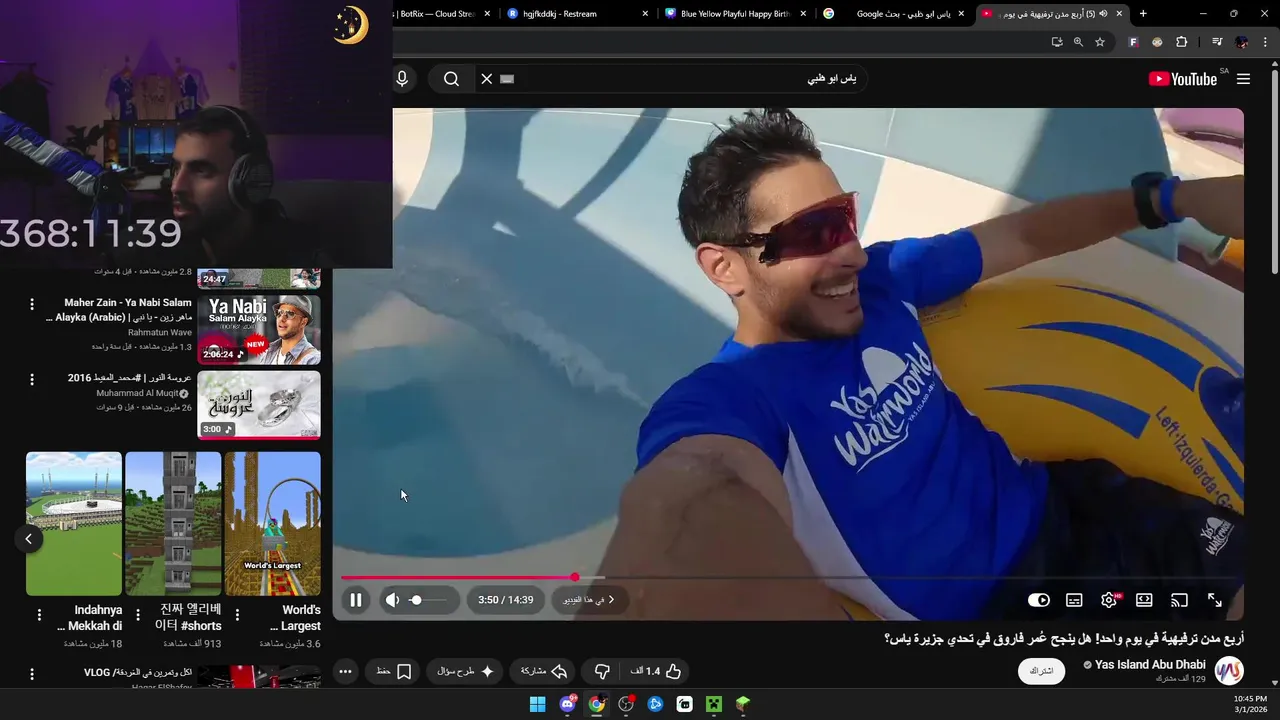The width and height of the screenshot is (1280, 720).
Task: Open options for World's Largest short
Action: coord(237,614)
